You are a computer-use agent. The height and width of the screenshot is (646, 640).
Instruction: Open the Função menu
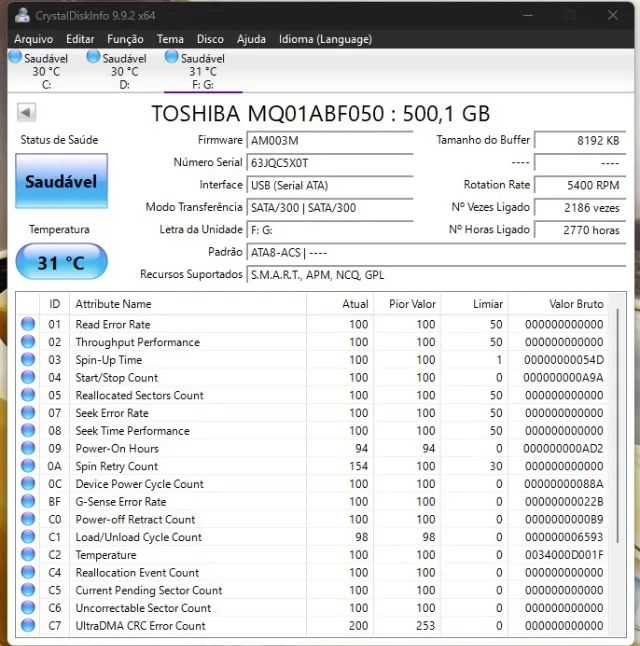[125, 39]
